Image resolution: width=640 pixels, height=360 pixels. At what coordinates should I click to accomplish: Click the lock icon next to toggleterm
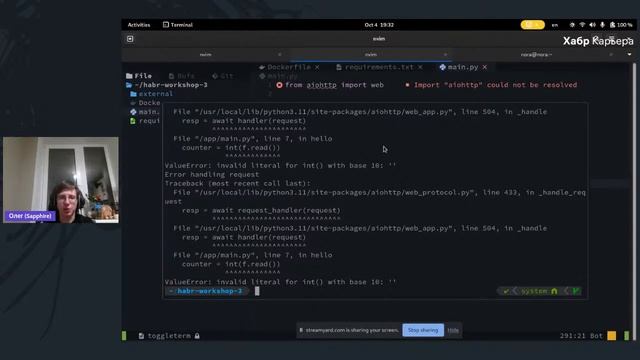coord(197,336)
